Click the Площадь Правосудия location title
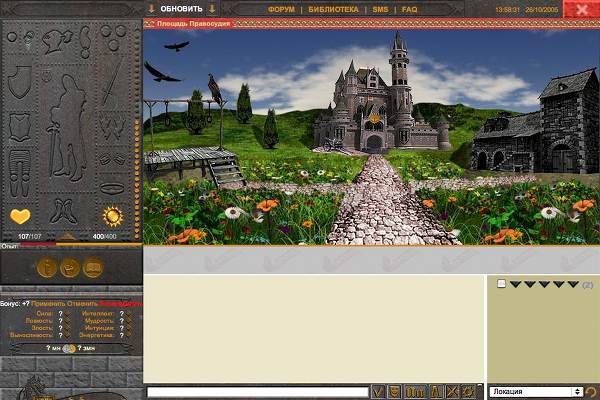 tap(193, 24)
